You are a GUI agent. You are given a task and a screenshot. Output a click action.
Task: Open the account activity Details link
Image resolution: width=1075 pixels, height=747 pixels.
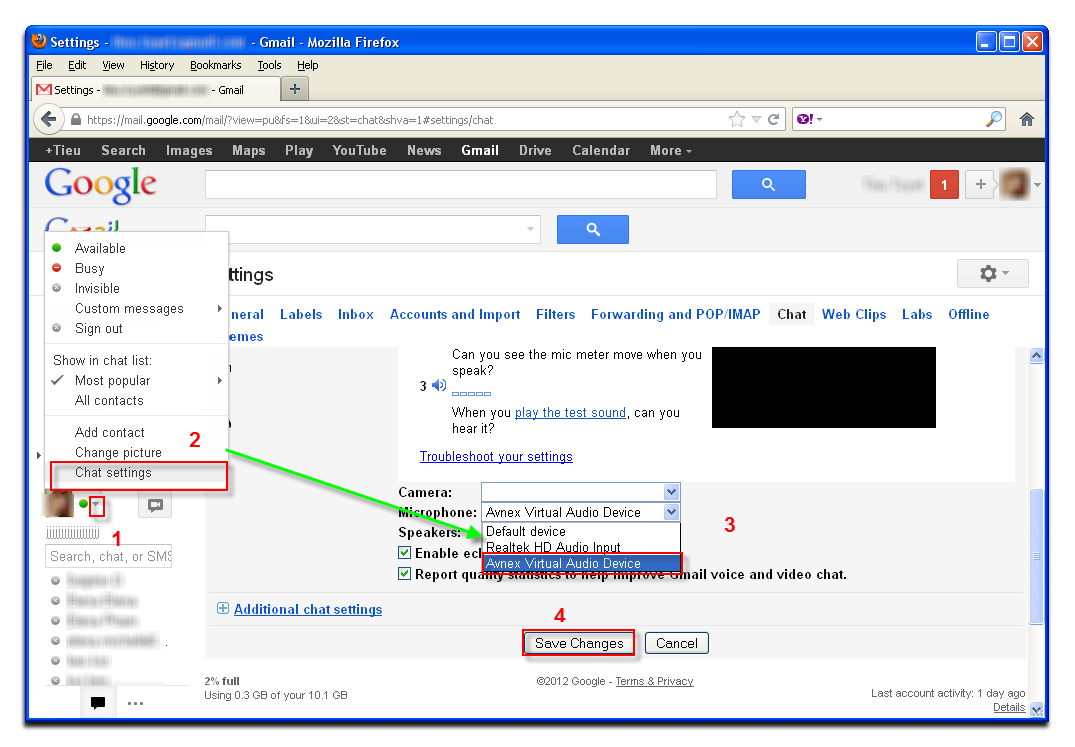1009,707
